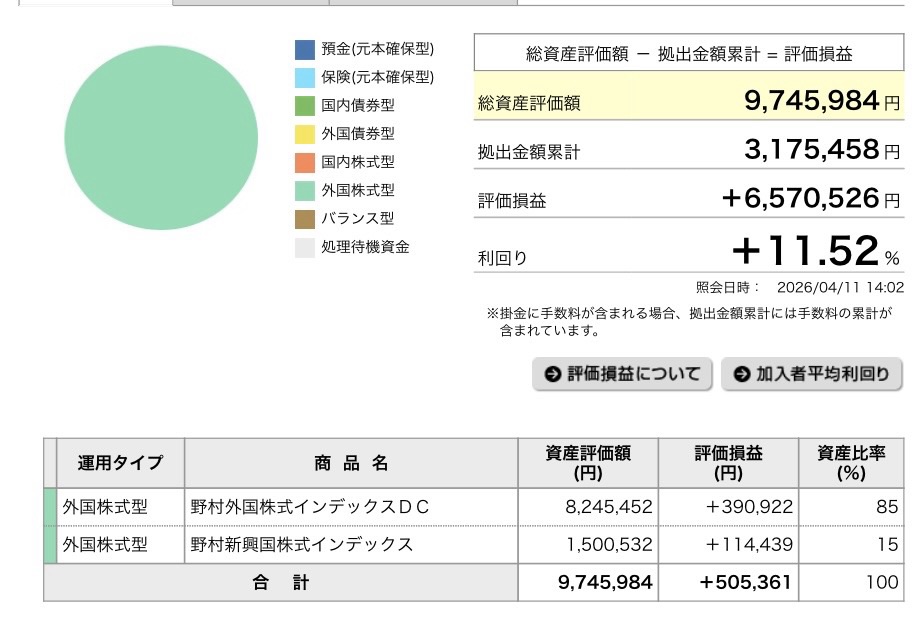Select the 商品名 column header
Image resolution: width=922 pixels, height=625 pixels.
350,463
